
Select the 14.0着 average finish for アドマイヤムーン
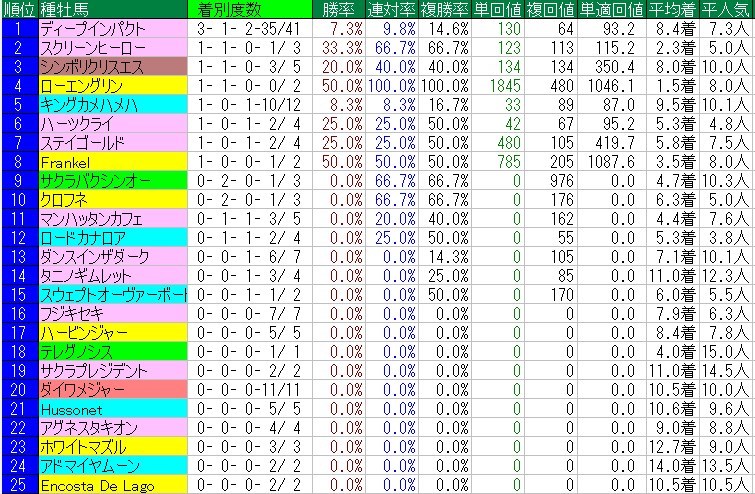click(673, 466)
